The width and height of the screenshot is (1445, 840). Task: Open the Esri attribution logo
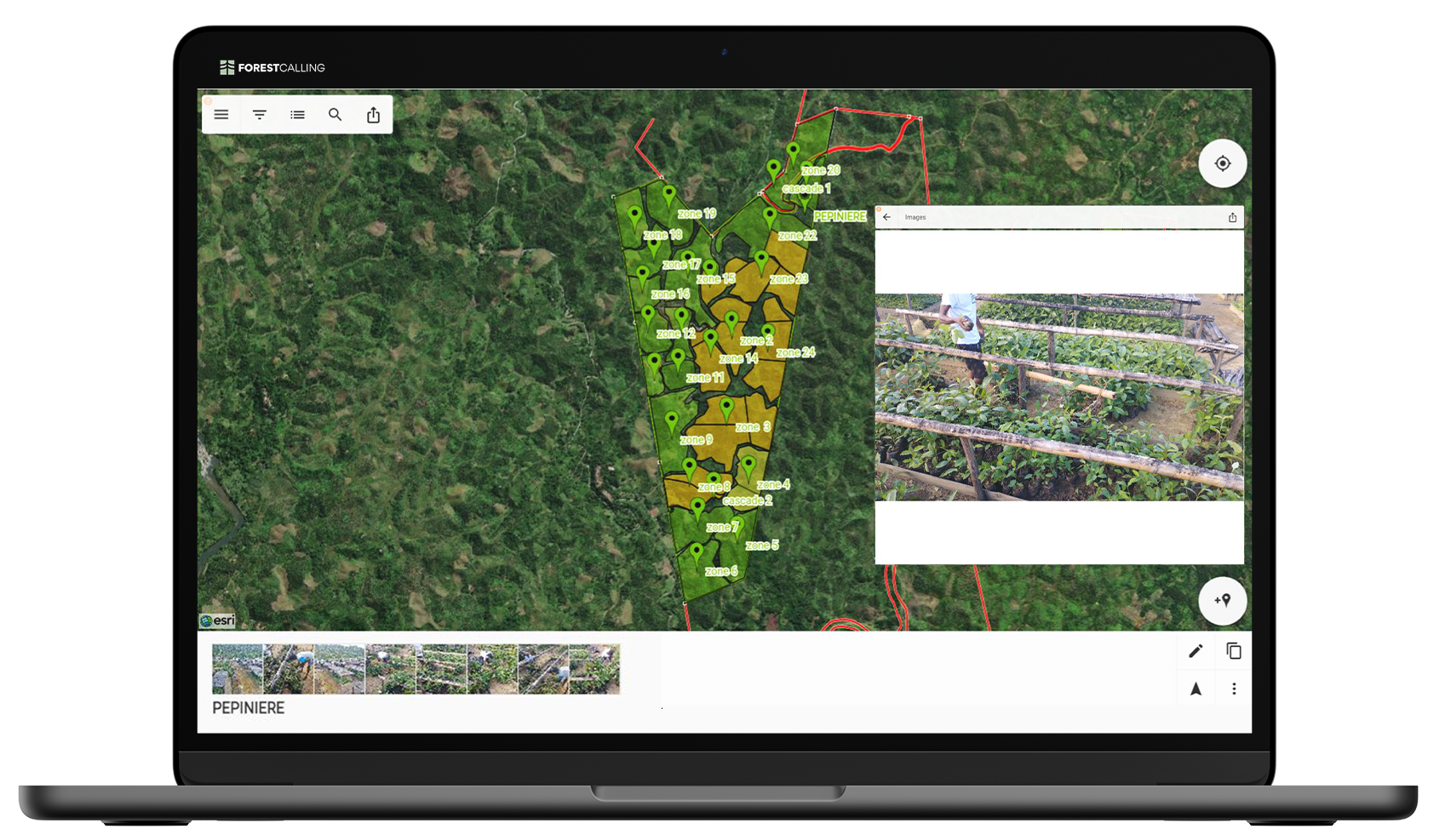click(x=218, y=620)
